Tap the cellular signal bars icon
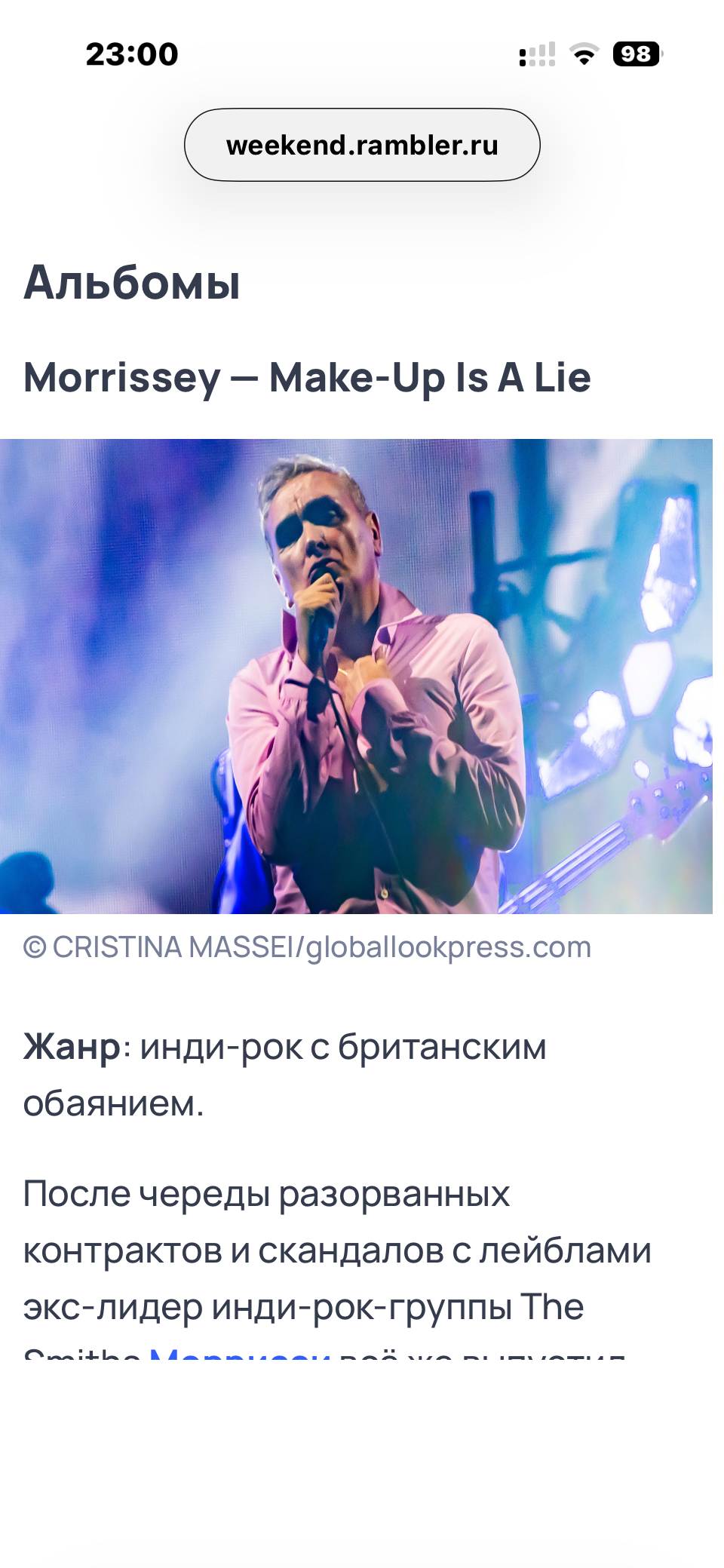This screenshot has width=724, height=1568. point(537,54)
